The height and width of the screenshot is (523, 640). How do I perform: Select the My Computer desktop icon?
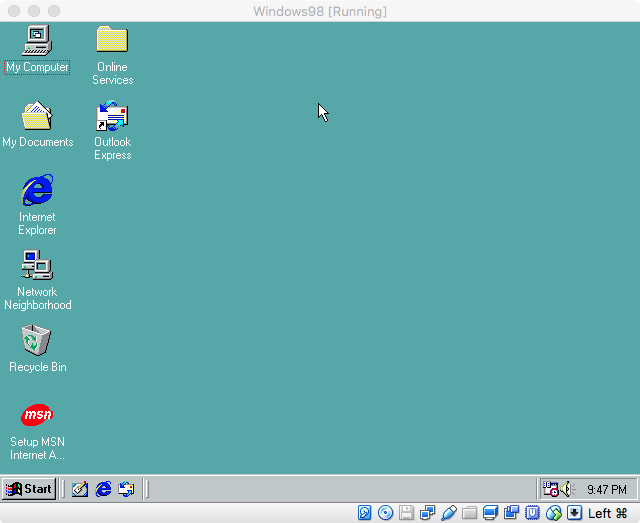pos(37,40)
